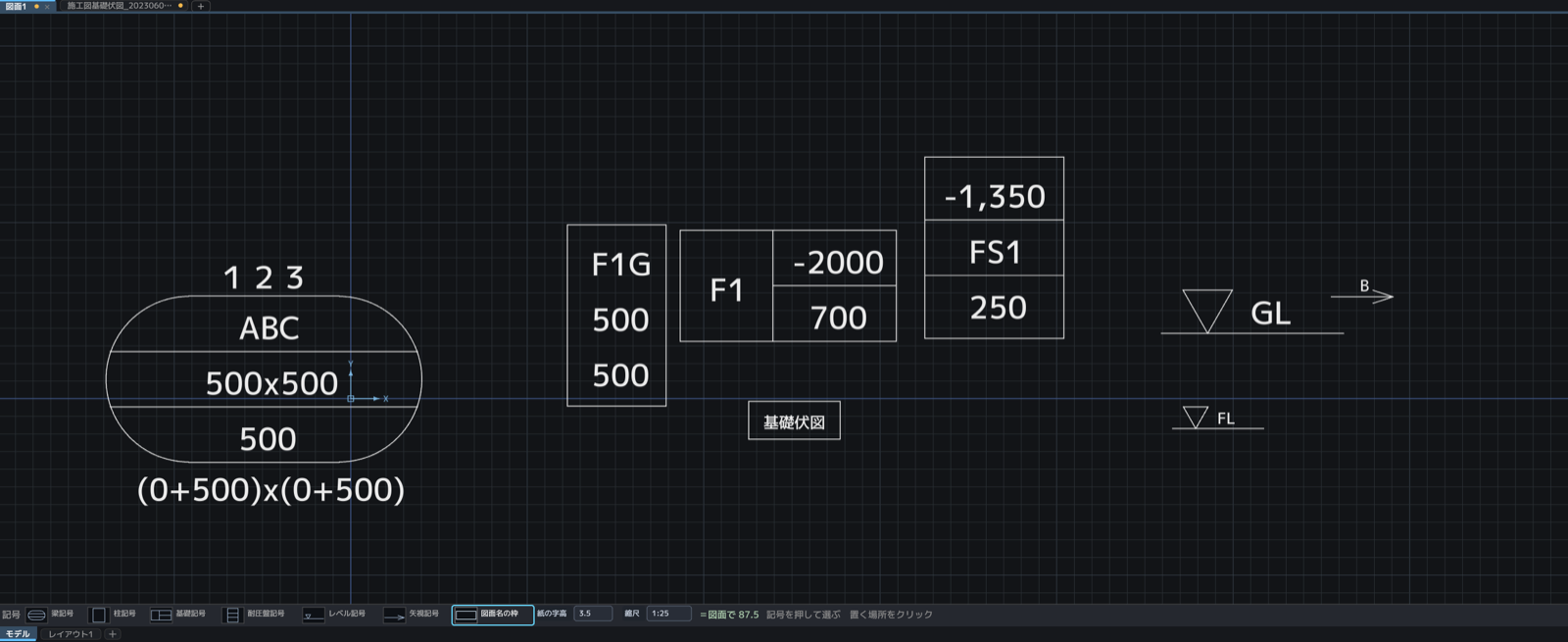Screen dimensions: 1568x642
Task: Select the 耐圧盤記号 slab symbol tool
Action: click(x=254, y=615)
